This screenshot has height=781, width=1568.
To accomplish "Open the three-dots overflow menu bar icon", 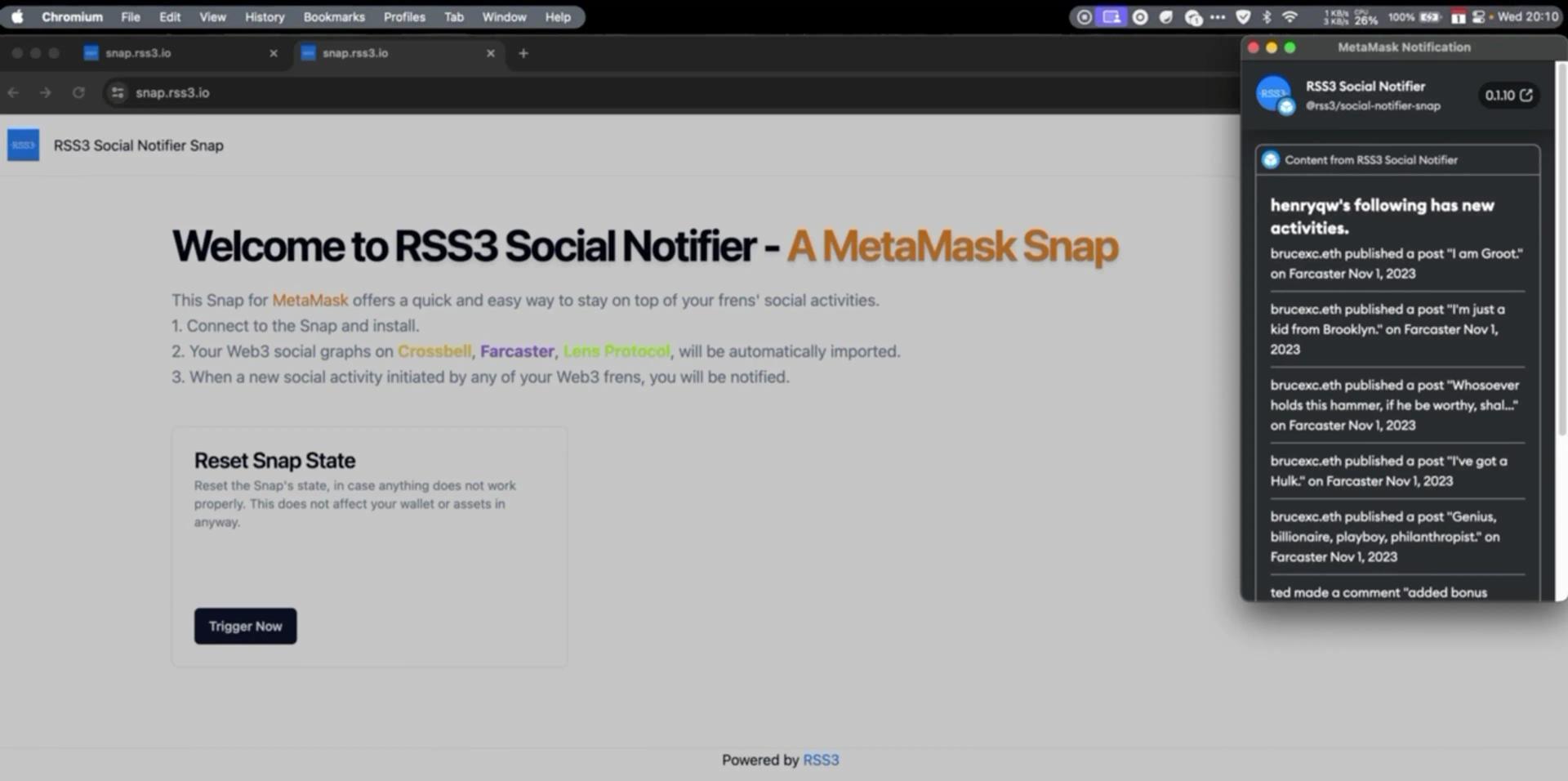I will [x=1218, y=17].
